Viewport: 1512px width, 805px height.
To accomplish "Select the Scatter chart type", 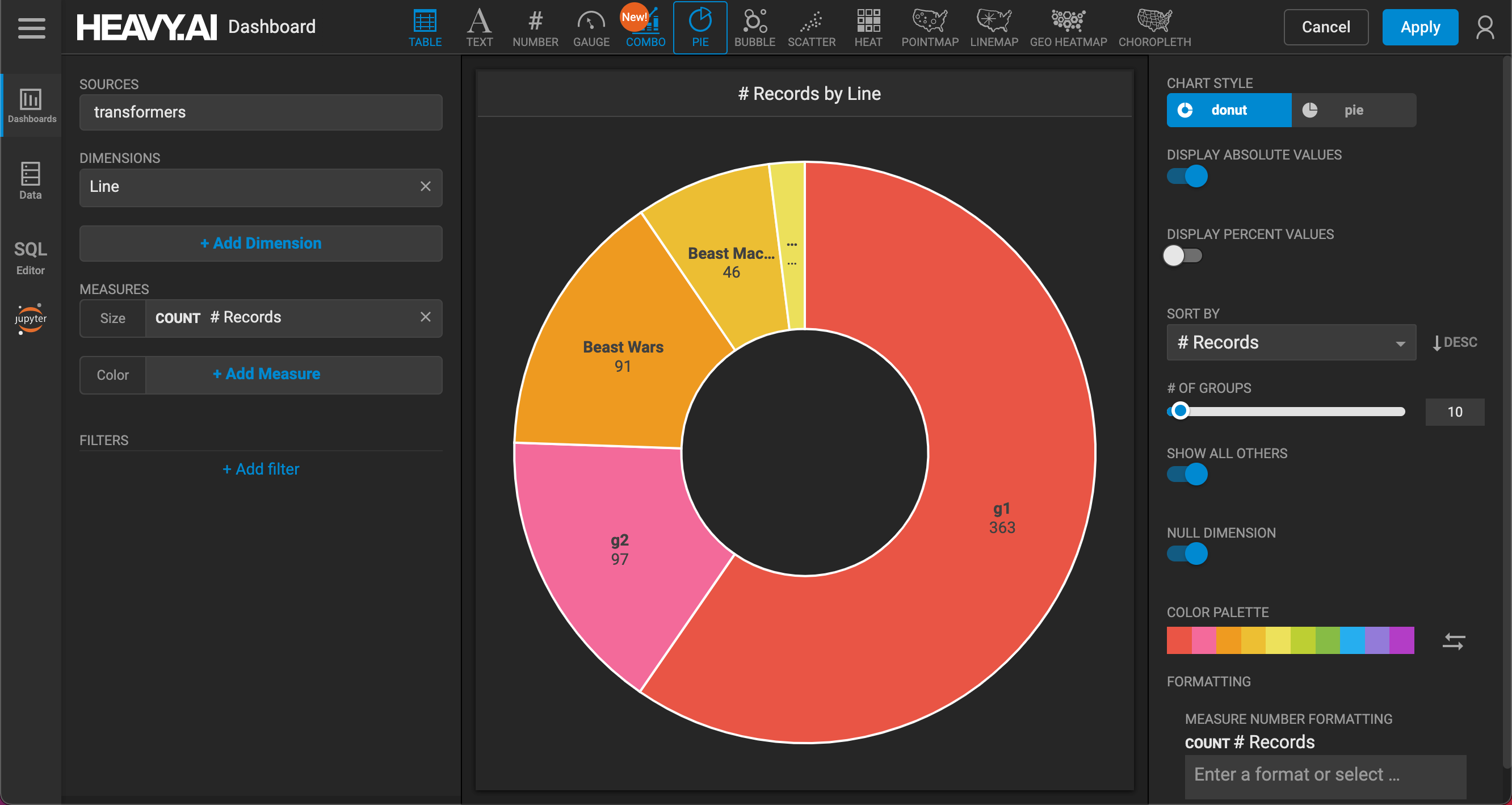I will [x=811, y=28].
